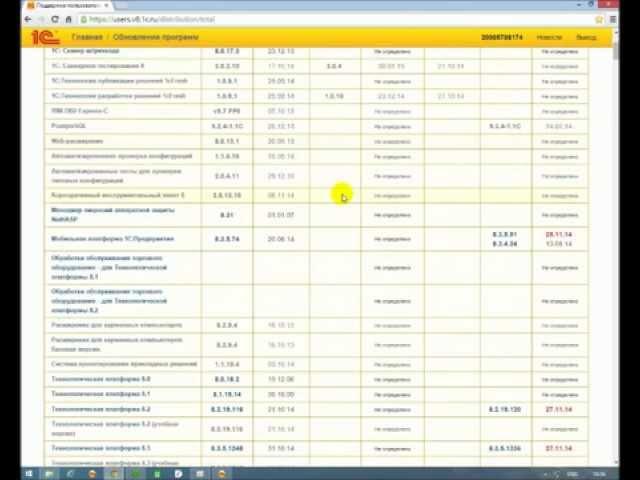Open Технологическая платформа 8.2 link
This screenshot has width=640, height=480.
(x=100, y=409)
